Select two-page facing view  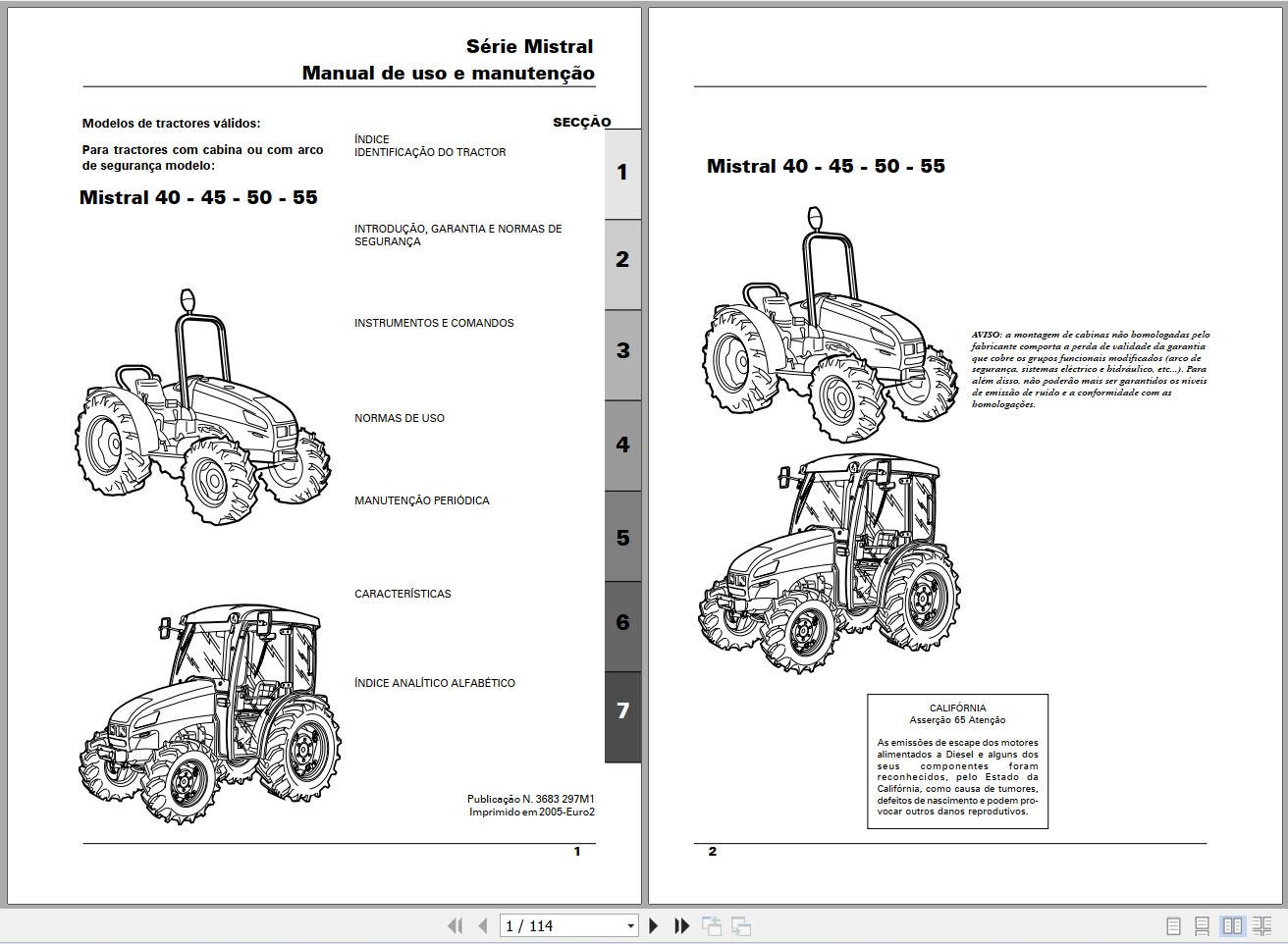click(x=1232, y=925)
